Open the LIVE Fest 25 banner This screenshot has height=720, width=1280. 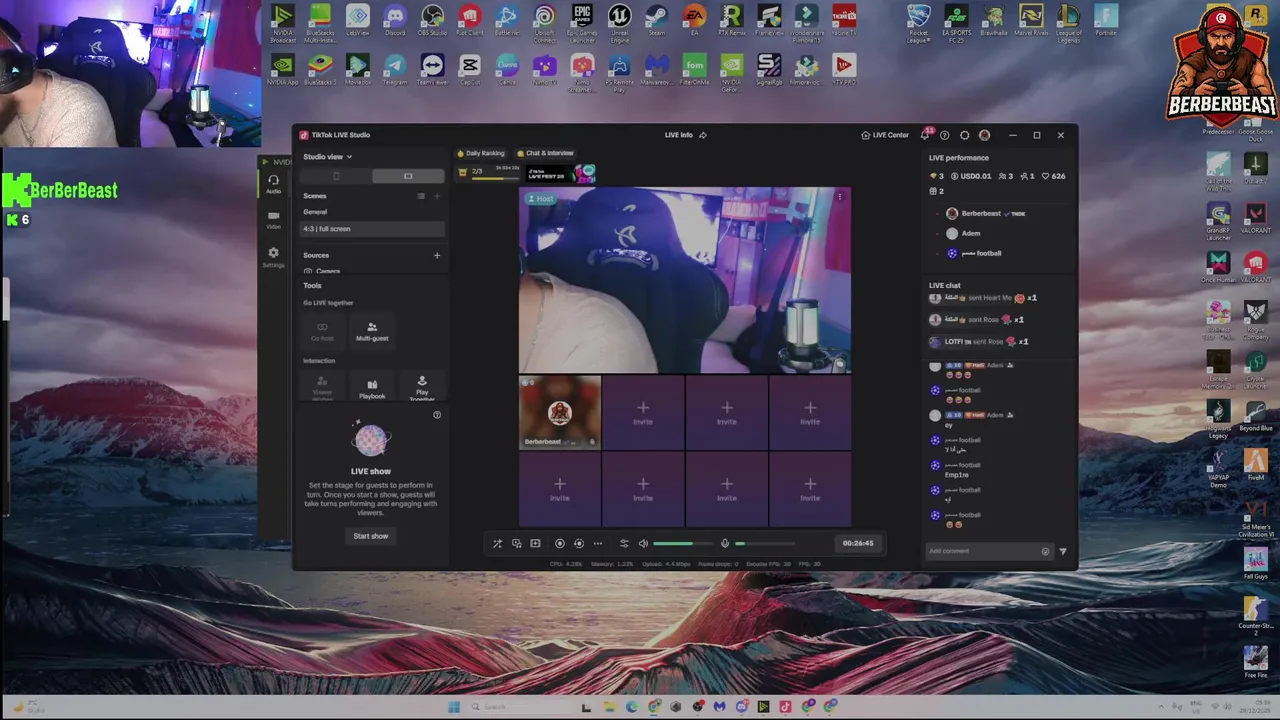coord(561,174)
